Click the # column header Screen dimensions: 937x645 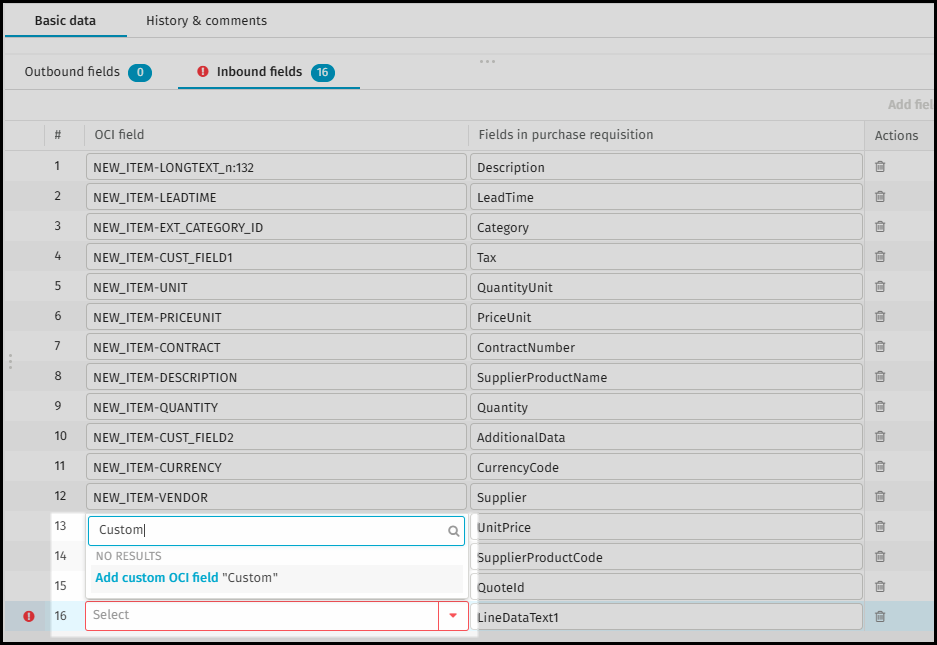57,134
